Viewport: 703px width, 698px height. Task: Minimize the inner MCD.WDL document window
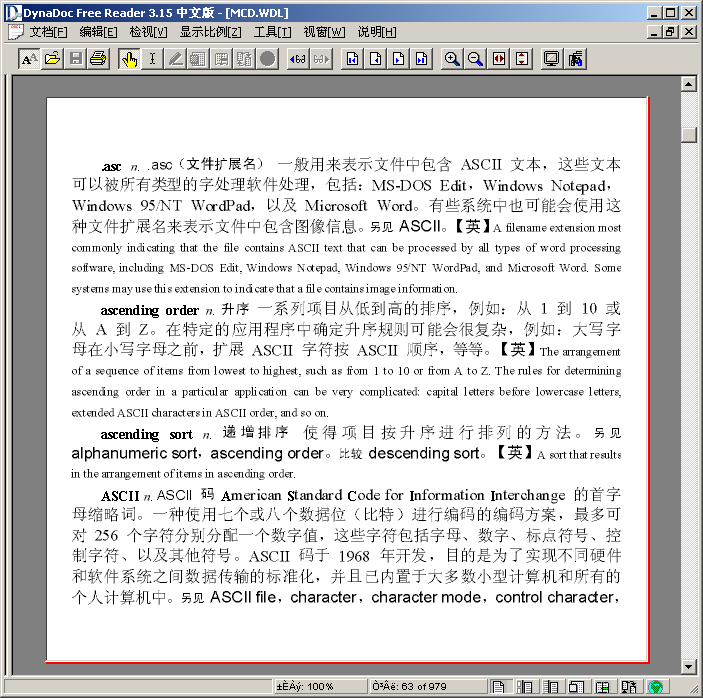(655, 32)
